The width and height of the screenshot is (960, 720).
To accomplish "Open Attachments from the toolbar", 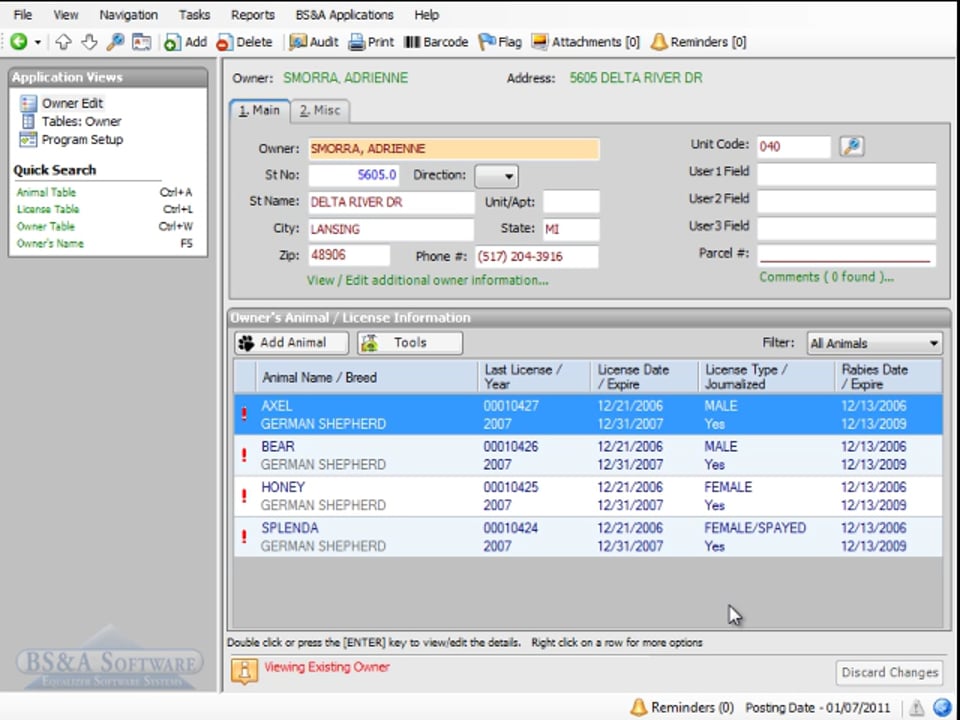I will point(585,42).
